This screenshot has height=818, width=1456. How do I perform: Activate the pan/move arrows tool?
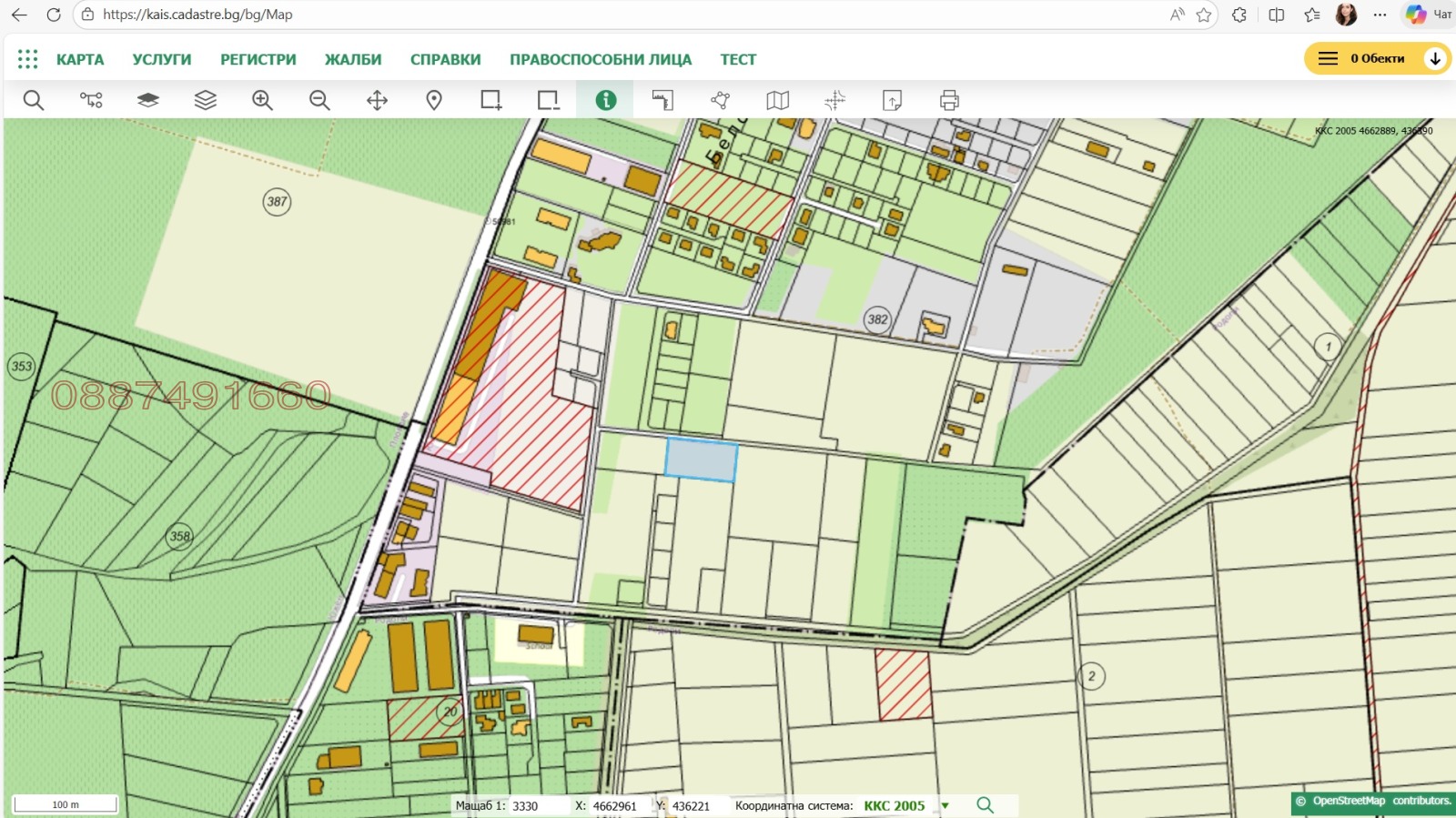[x=377, y=100]
